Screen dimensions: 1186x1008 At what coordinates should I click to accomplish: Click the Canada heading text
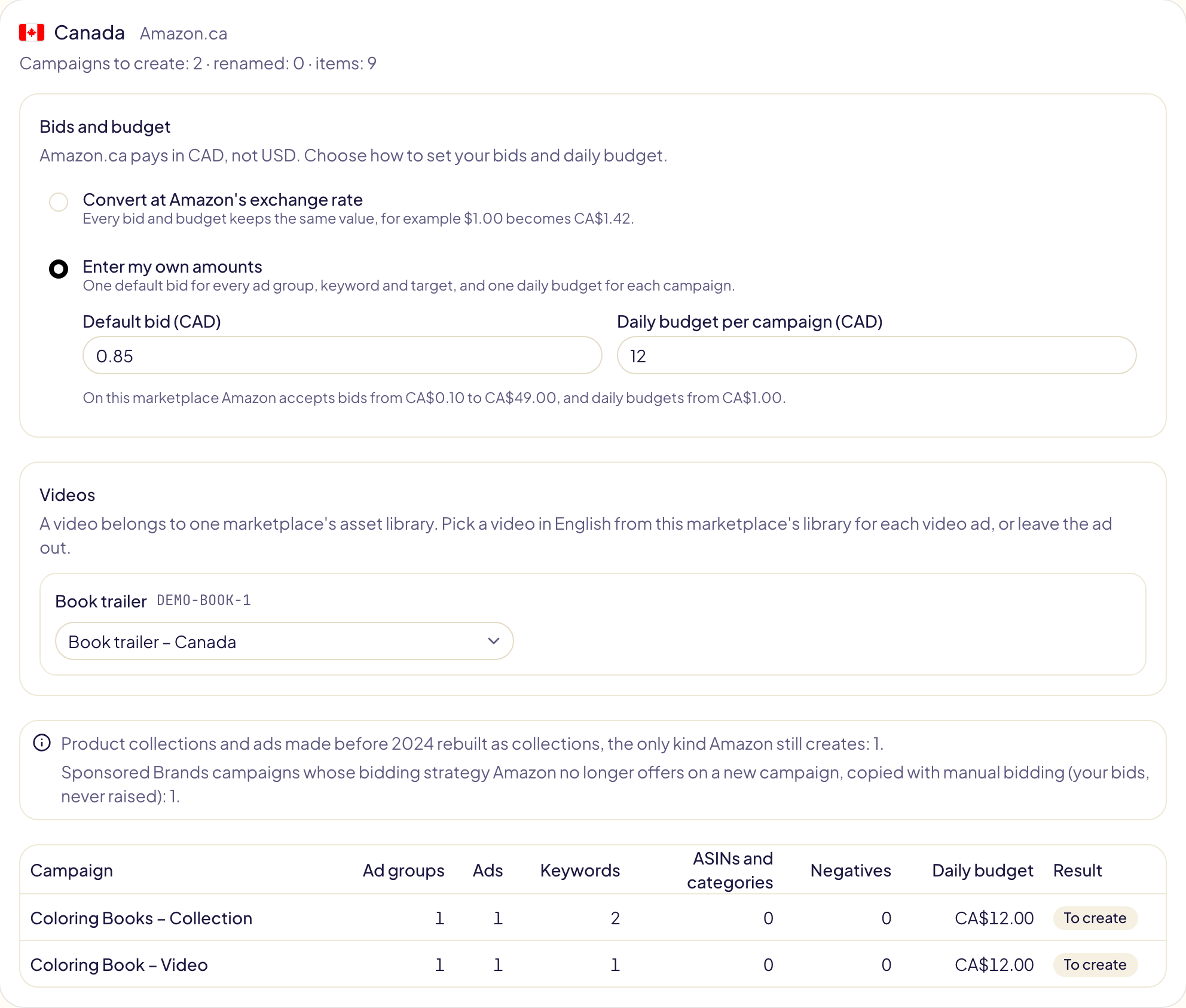[90, 32]
